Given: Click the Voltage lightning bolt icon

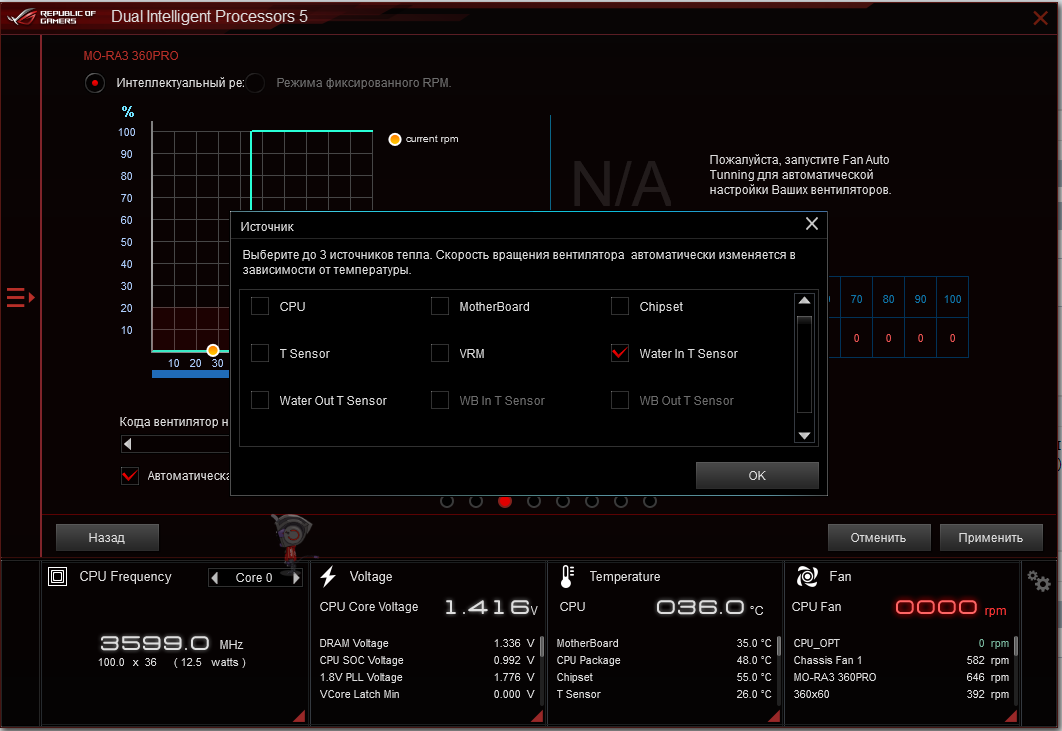Looking at the screenshot, I should click(x=328, y=576).
